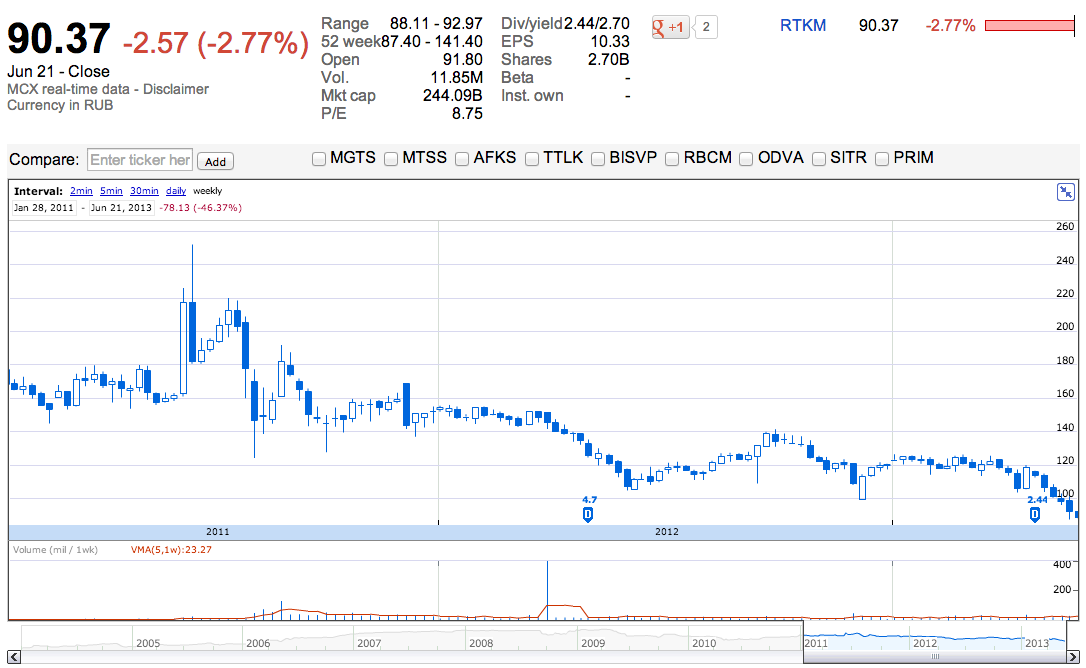Set chart interval to 30min
Viewport: 1086px width, 668px height.
point(144,191)
